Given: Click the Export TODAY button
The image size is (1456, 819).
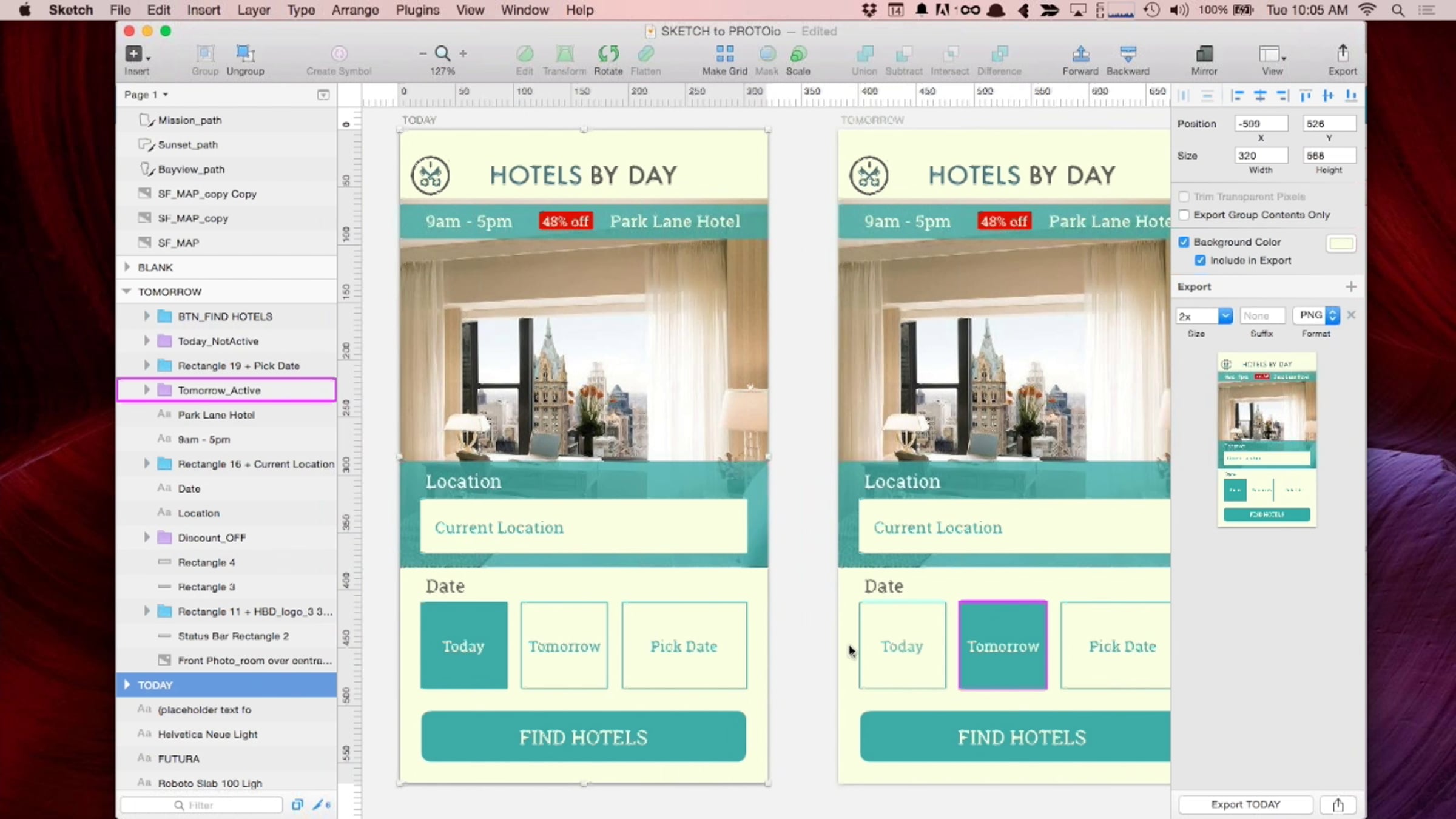Looking at the screenshot, I should (1245, 804).
